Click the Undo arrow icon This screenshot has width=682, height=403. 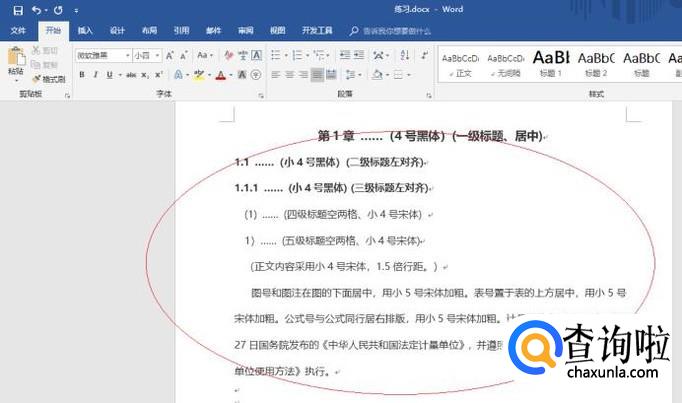tap(36, 10)
